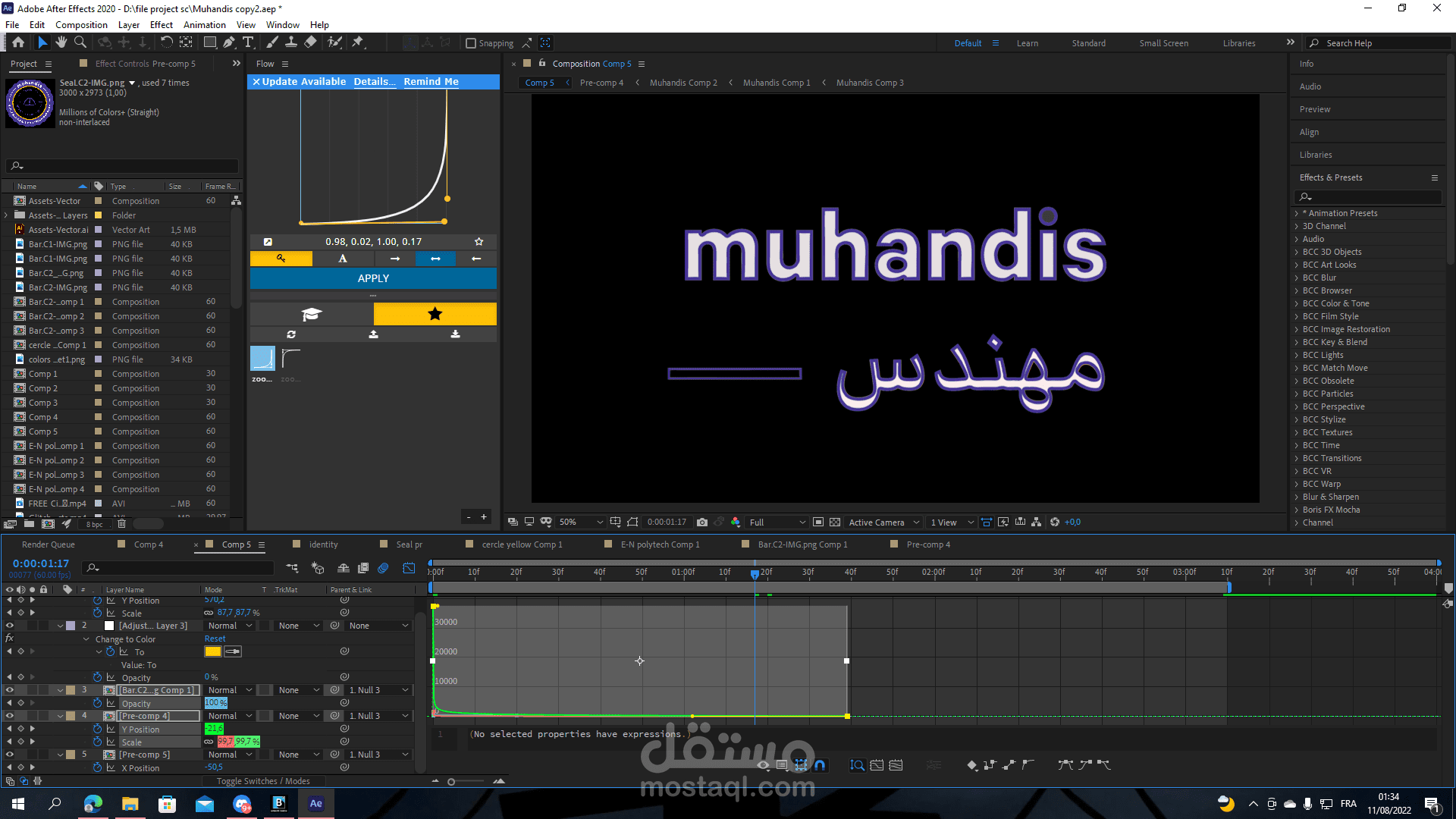Hide the Pre-comp 4 layer eye
This screenshot has width=1456, height=819.
[10, 716]
